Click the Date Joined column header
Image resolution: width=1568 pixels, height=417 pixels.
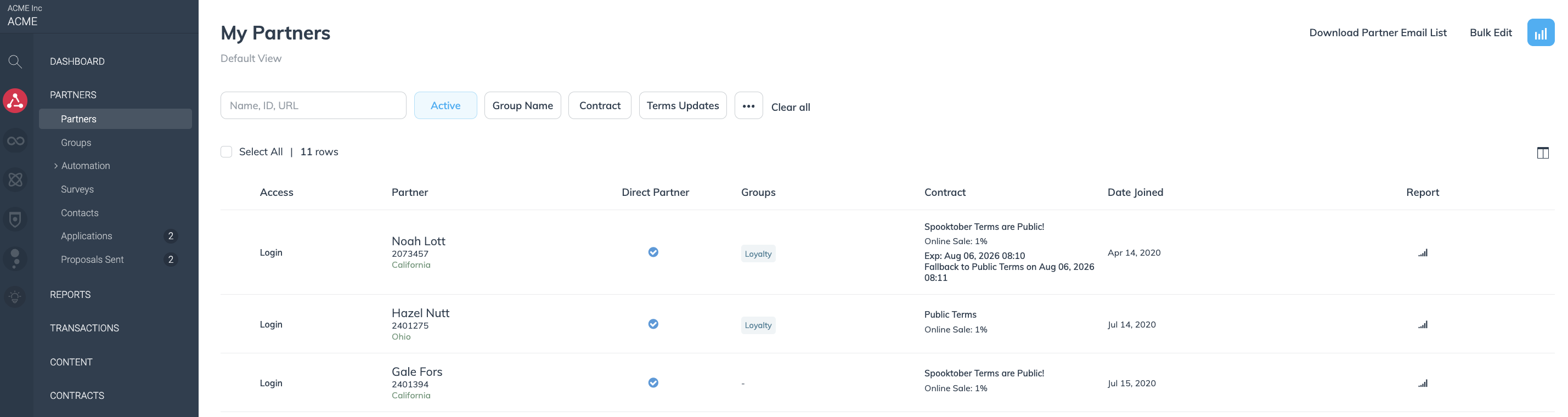[x=1135, y=193]
